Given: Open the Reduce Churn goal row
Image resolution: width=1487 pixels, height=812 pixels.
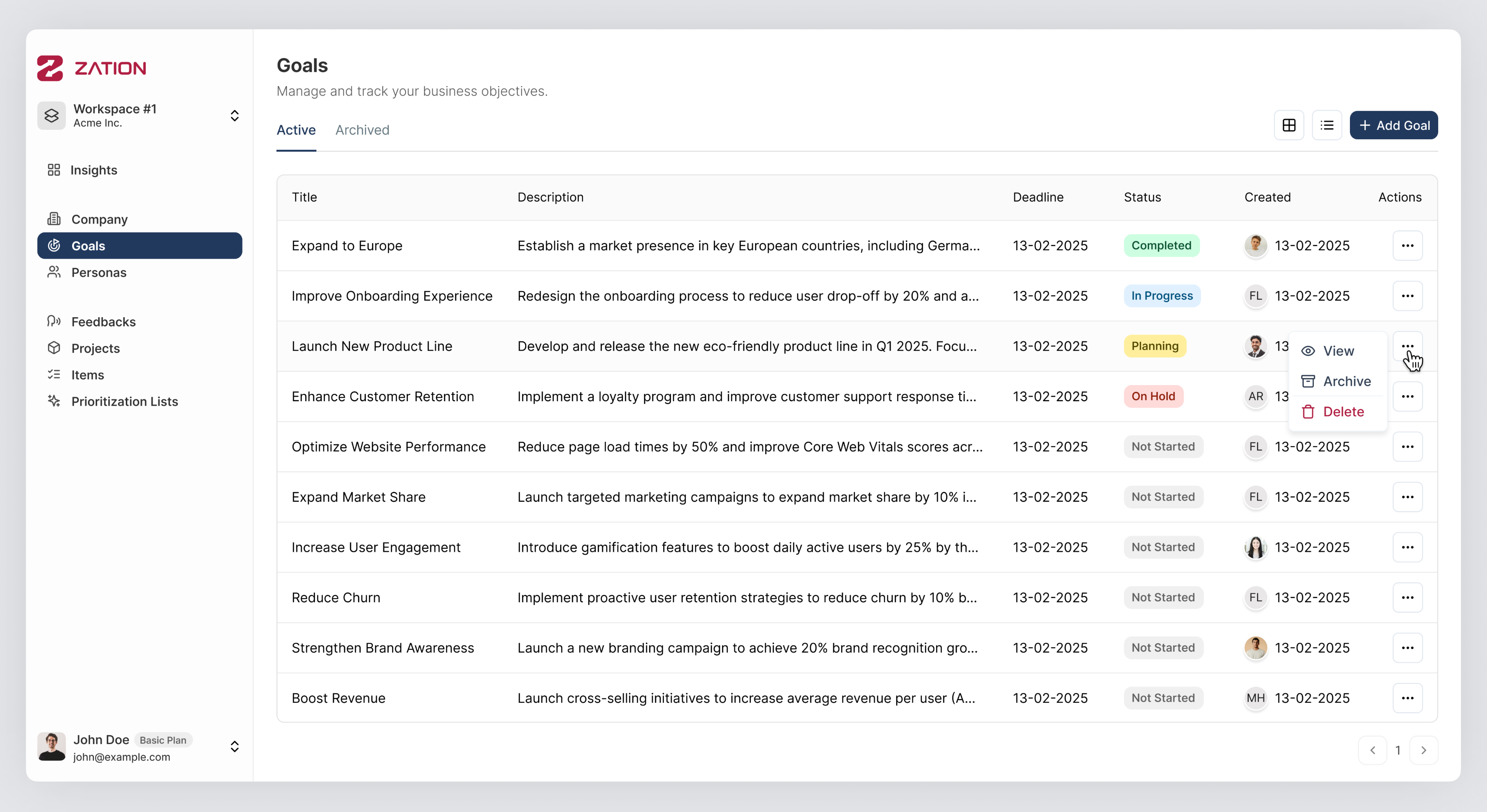Looking at the screenshot, I should coord(336,597).
